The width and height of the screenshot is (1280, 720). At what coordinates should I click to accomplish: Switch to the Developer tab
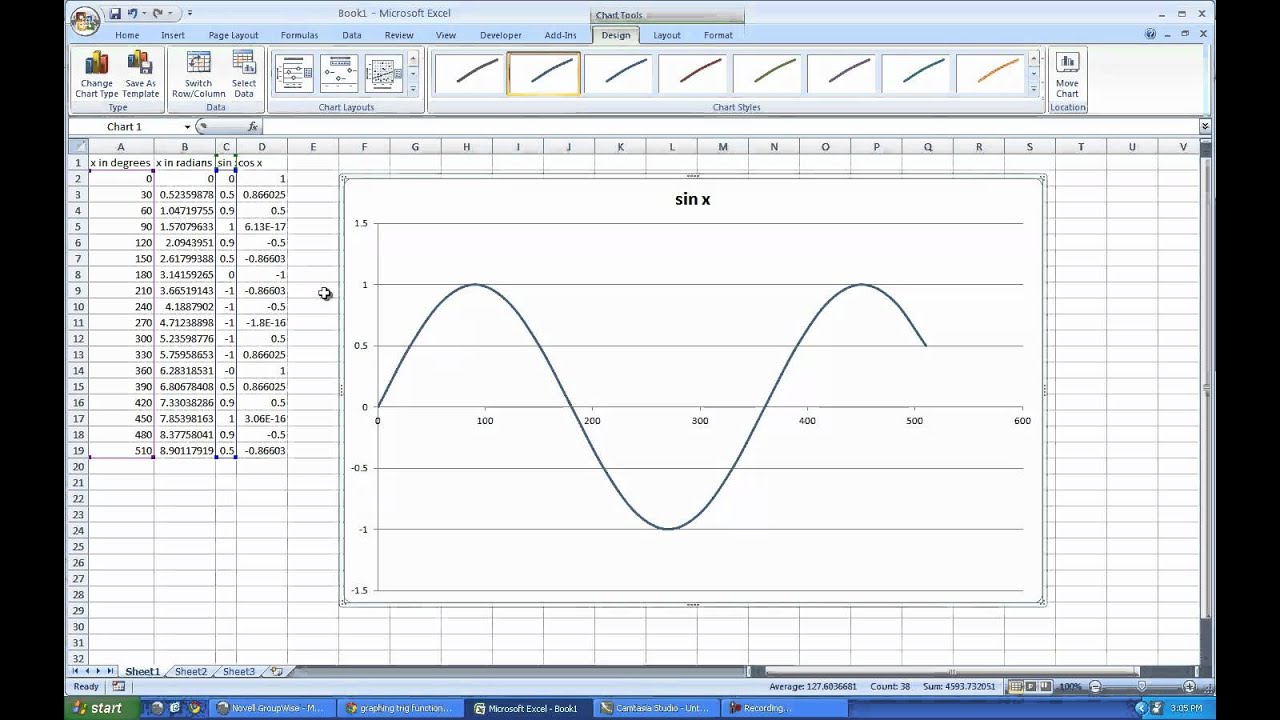tap(500, 35)
